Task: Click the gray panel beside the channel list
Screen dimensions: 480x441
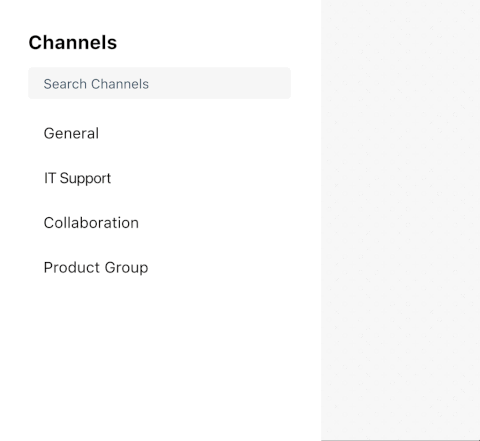Action: tap(400, 220)
